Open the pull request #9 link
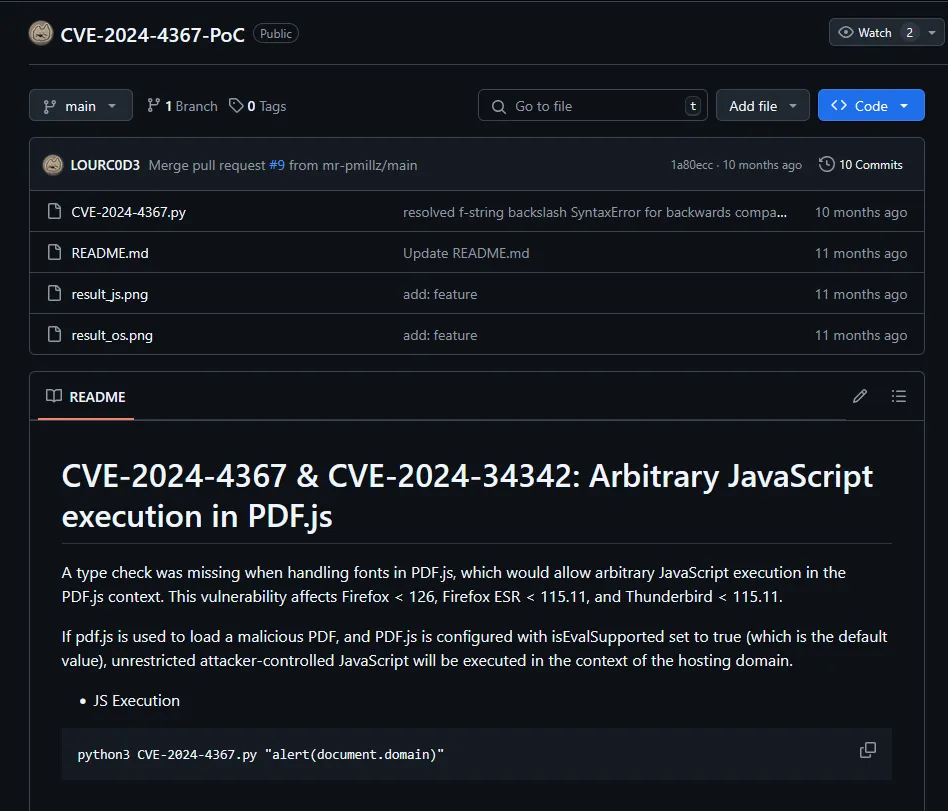The image size is (948, 811). pyautogui.click(x=277, y=165)
